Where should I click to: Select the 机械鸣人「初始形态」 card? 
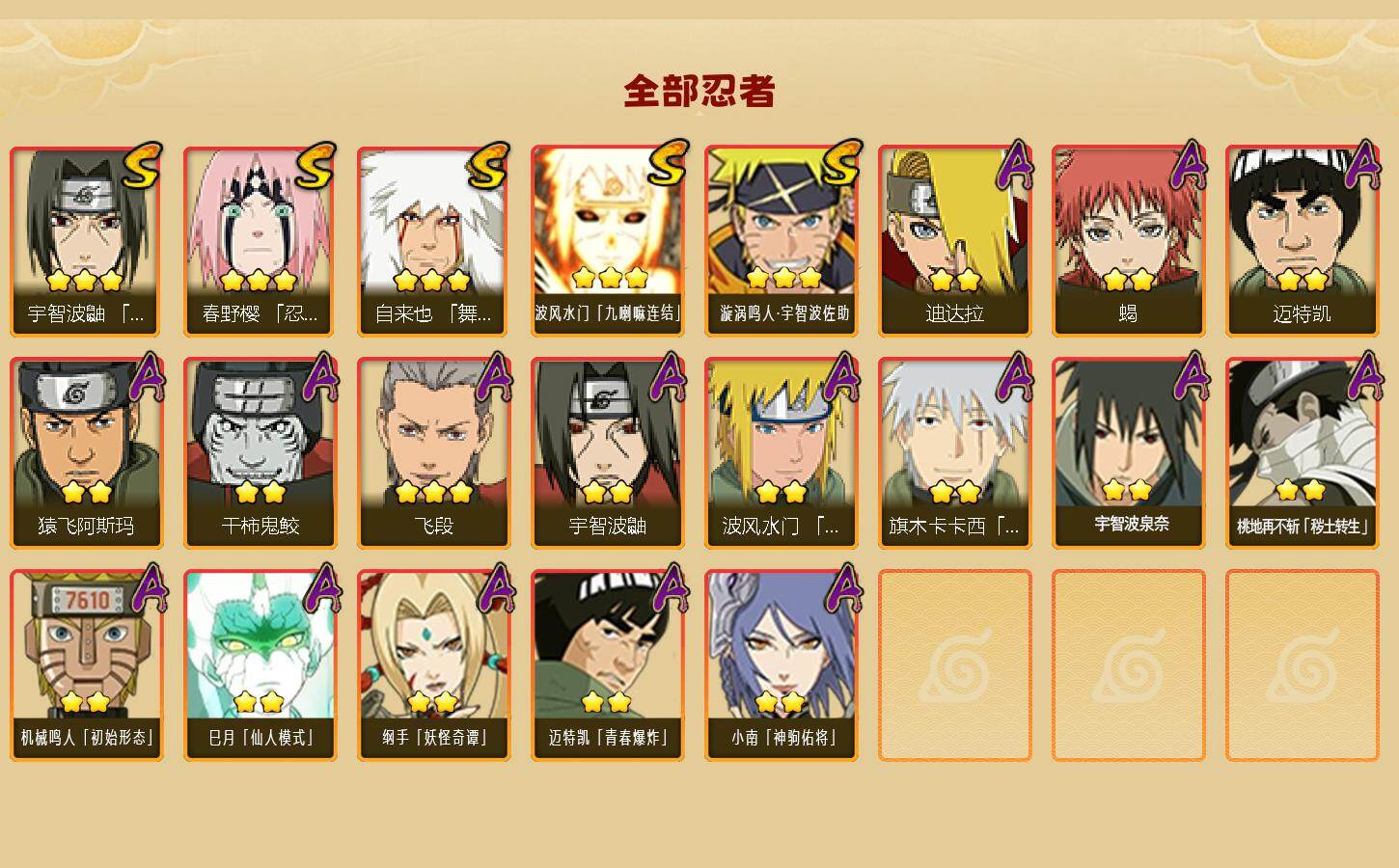click(86, 665)
